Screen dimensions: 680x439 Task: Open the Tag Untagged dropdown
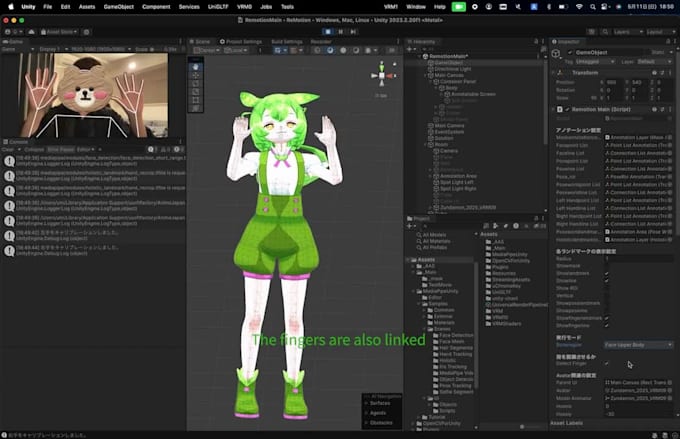(x=595, y=62)
